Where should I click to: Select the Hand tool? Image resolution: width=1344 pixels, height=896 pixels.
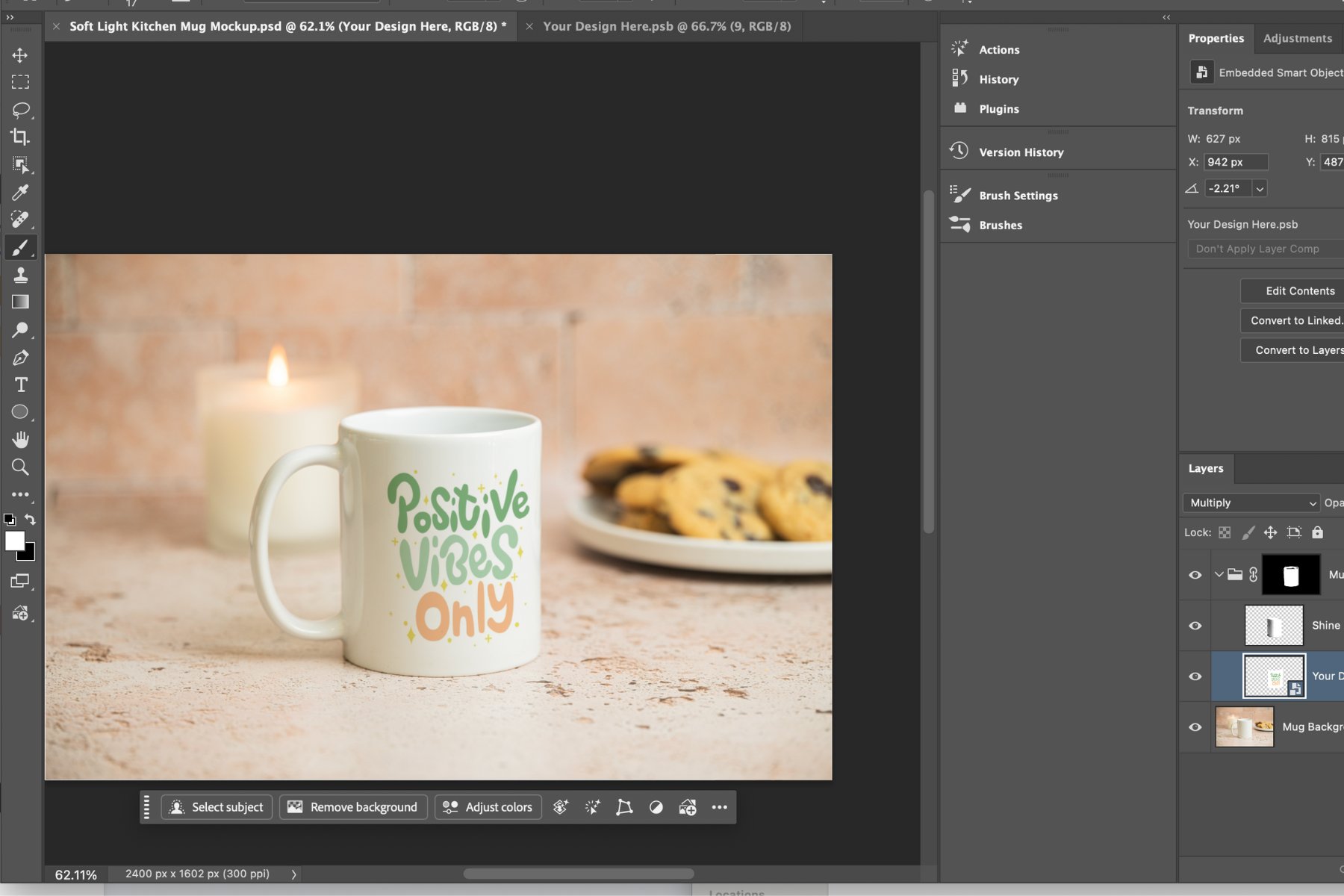click(x=20, y=439)
